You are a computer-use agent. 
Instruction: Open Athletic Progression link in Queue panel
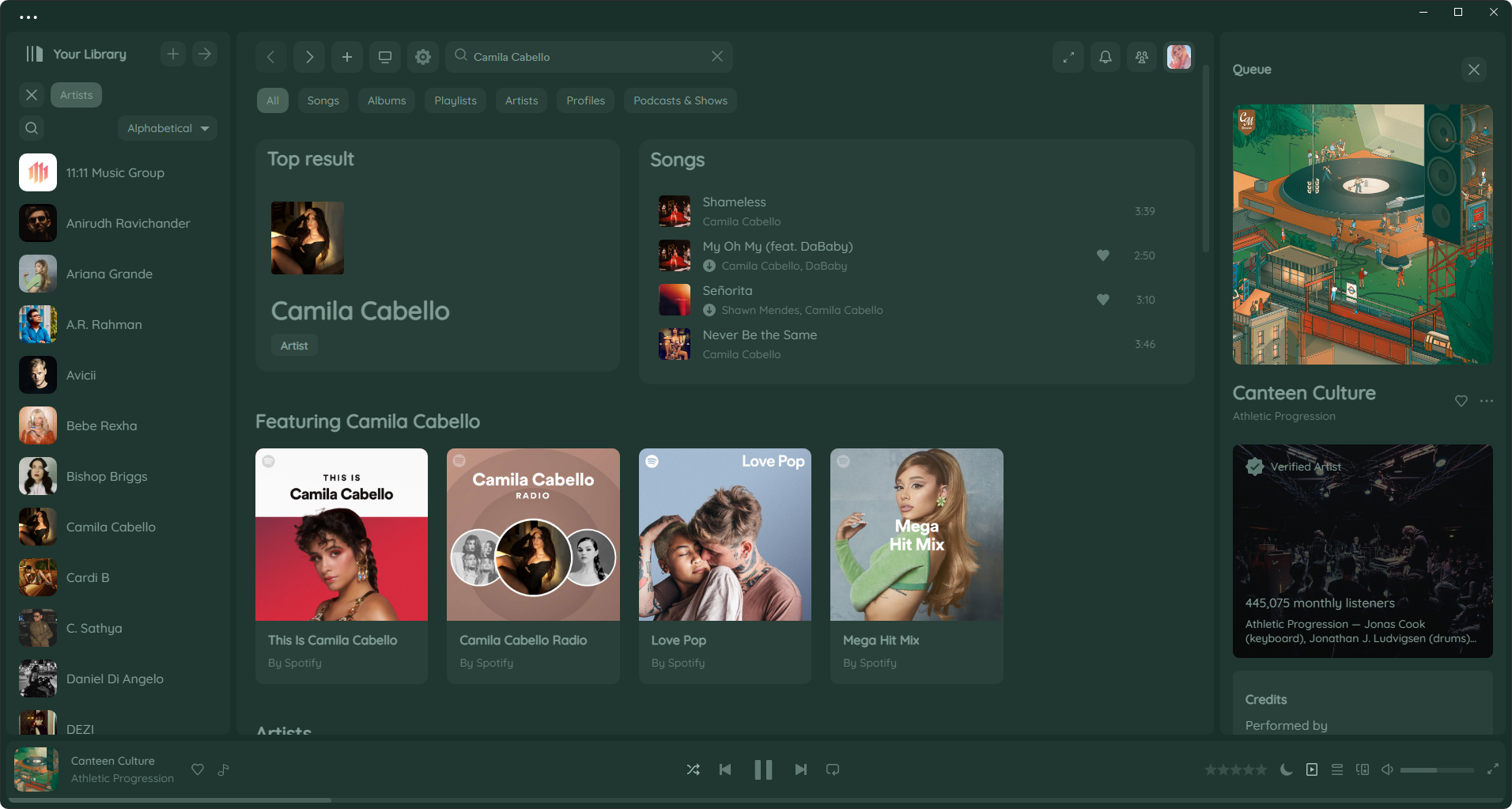[1283, 416]
